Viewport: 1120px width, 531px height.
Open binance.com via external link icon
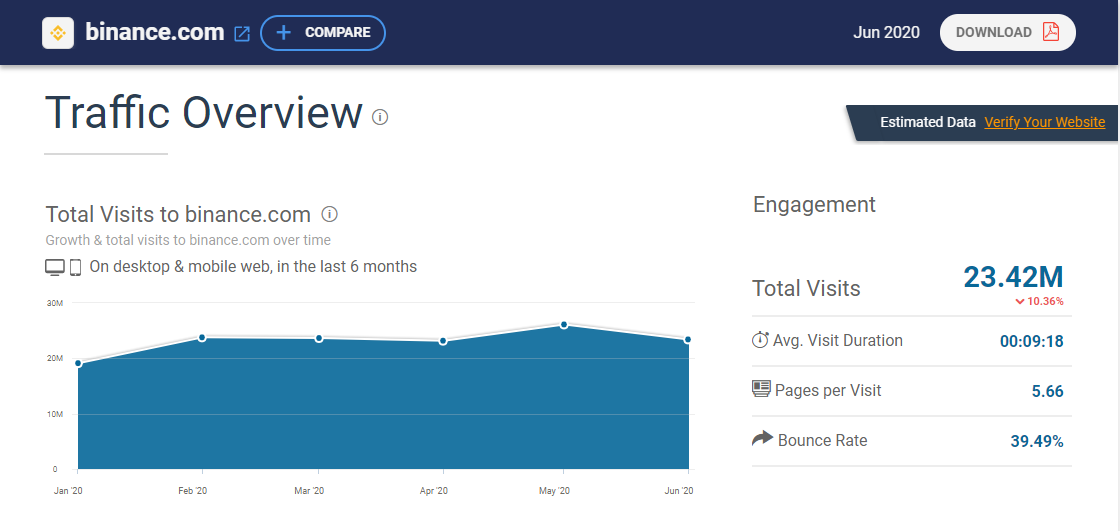tap(242, 34)
